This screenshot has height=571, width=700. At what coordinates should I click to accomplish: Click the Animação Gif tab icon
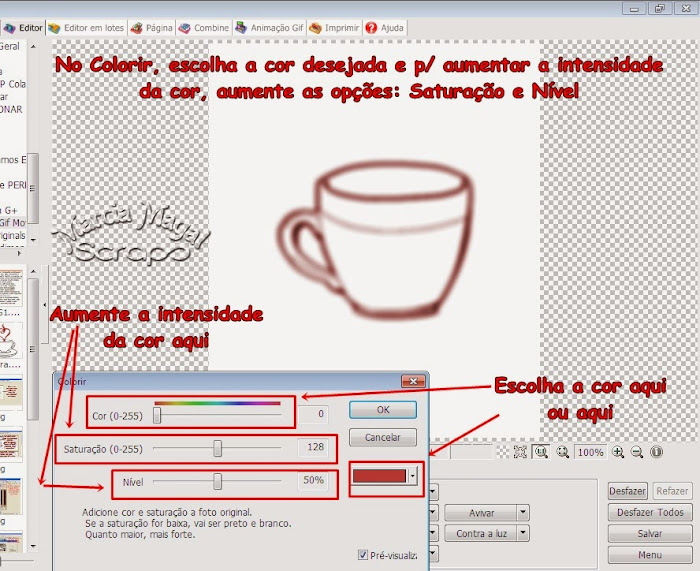[241, 28]
